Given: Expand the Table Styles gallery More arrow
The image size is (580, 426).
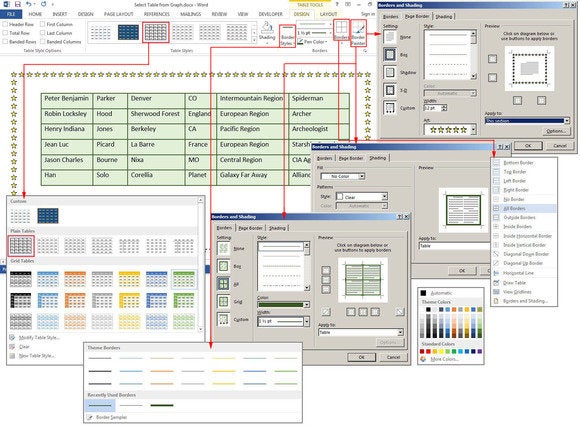Looking at the screenshot, I should [x=254, y=41].
